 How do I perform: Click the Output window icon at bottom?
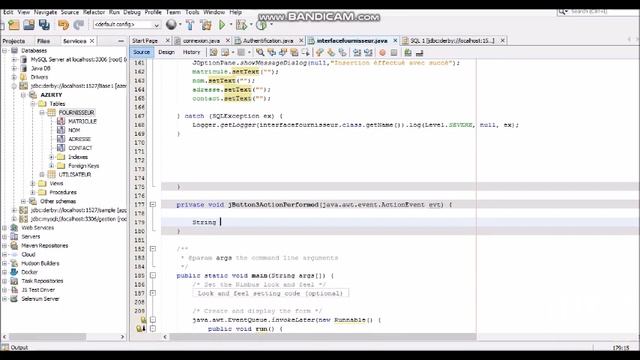pyautogui.click(x=5, y=347)
